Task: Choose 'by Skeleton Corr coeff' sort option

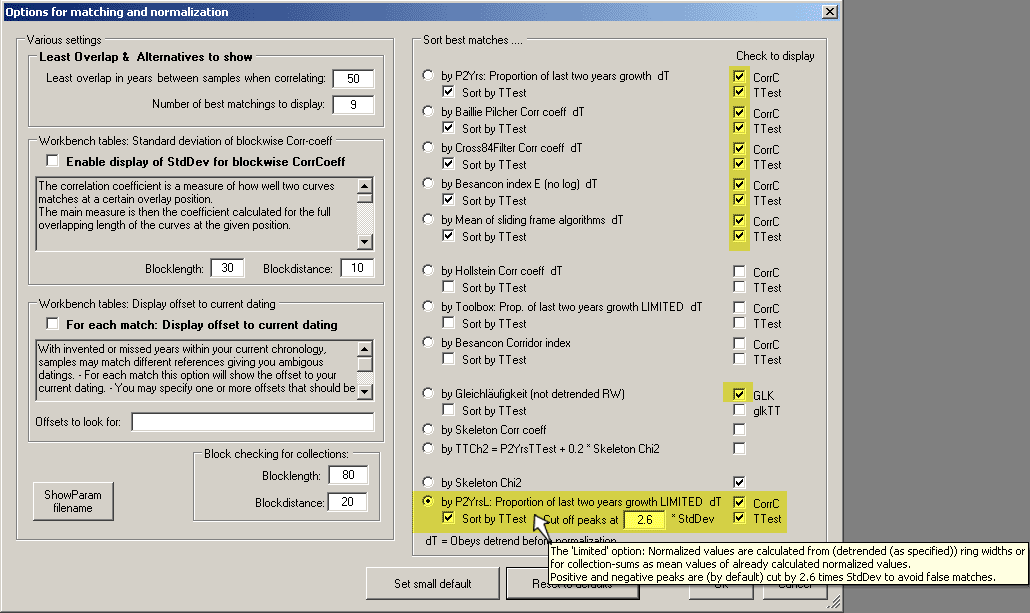Action: coord(428,429)
